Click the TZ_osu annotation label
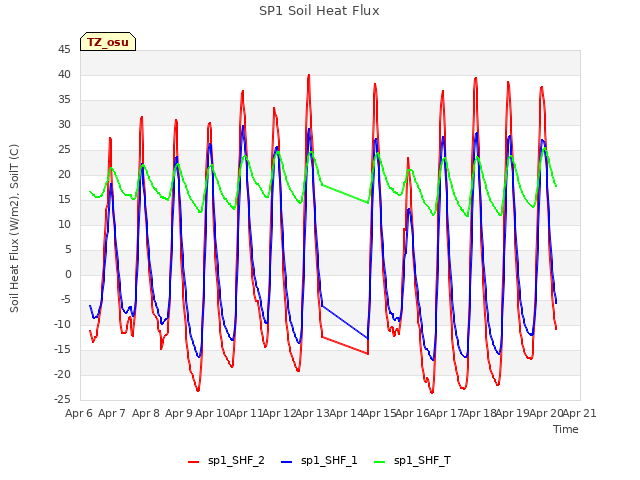The image size is (640, 480). pos(108,42)
